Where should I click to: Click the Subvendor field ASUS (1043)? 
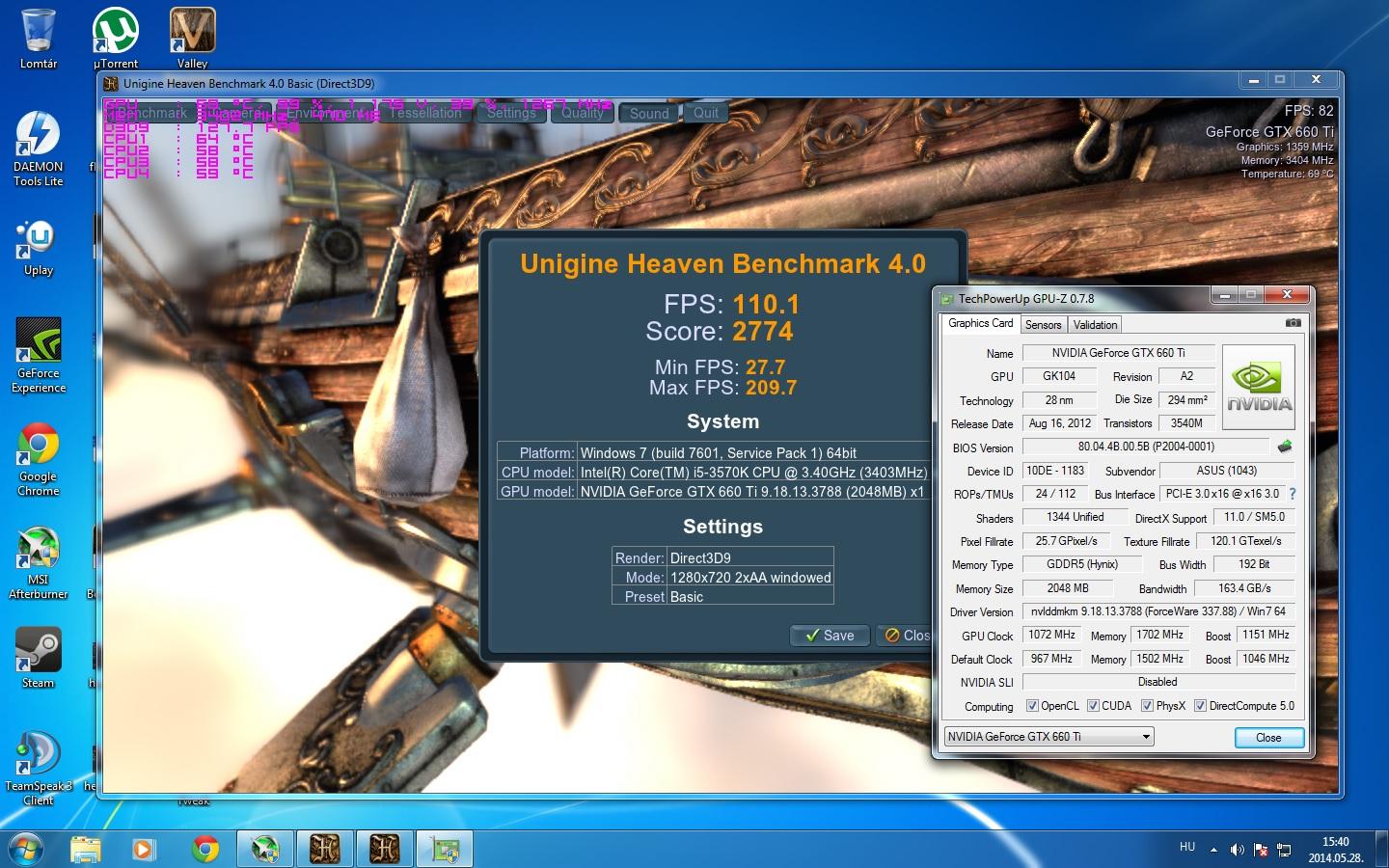(x=1227, y=471)
